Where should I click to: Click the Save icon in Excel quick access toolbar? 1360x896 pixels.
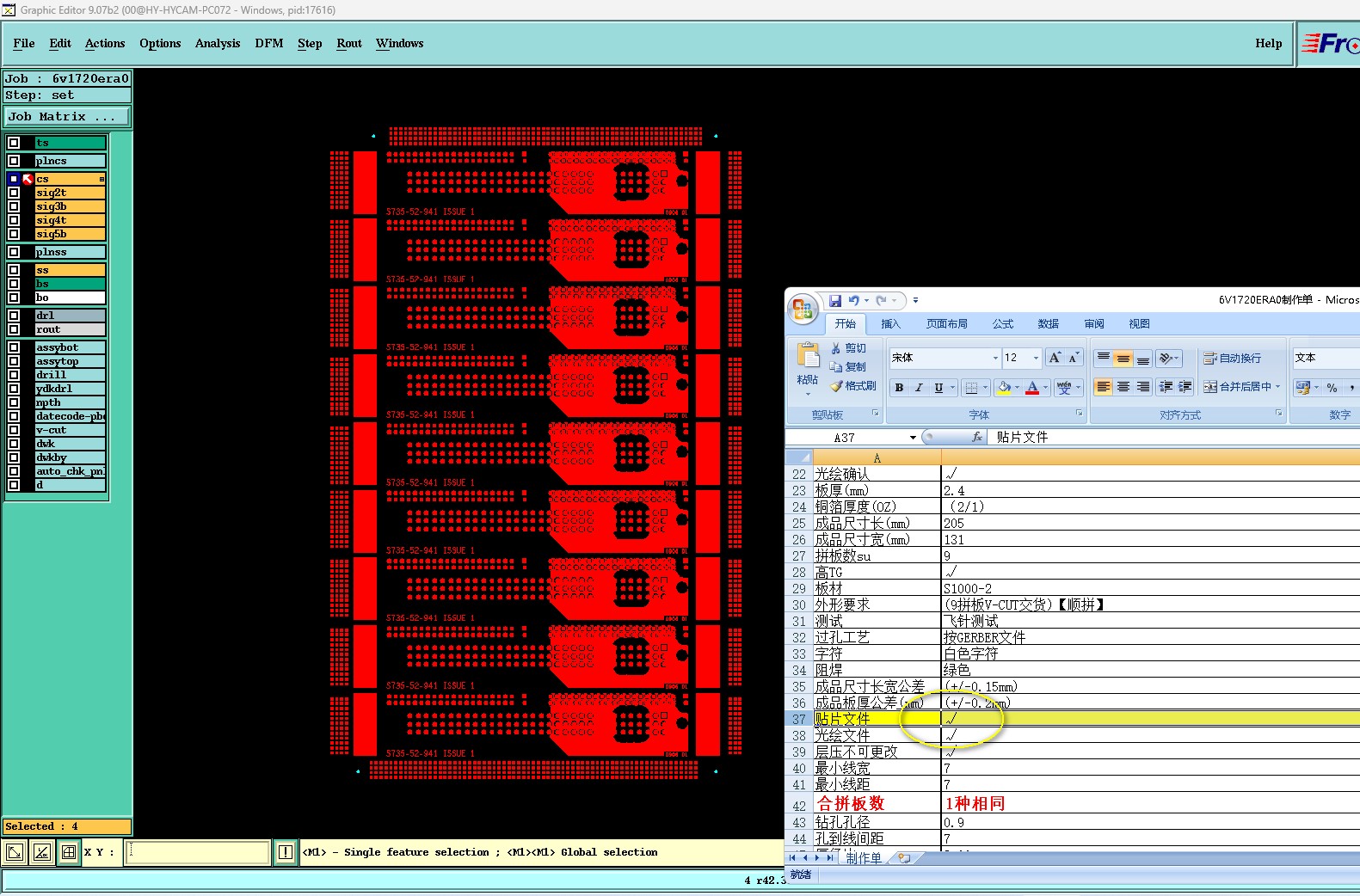834,300
